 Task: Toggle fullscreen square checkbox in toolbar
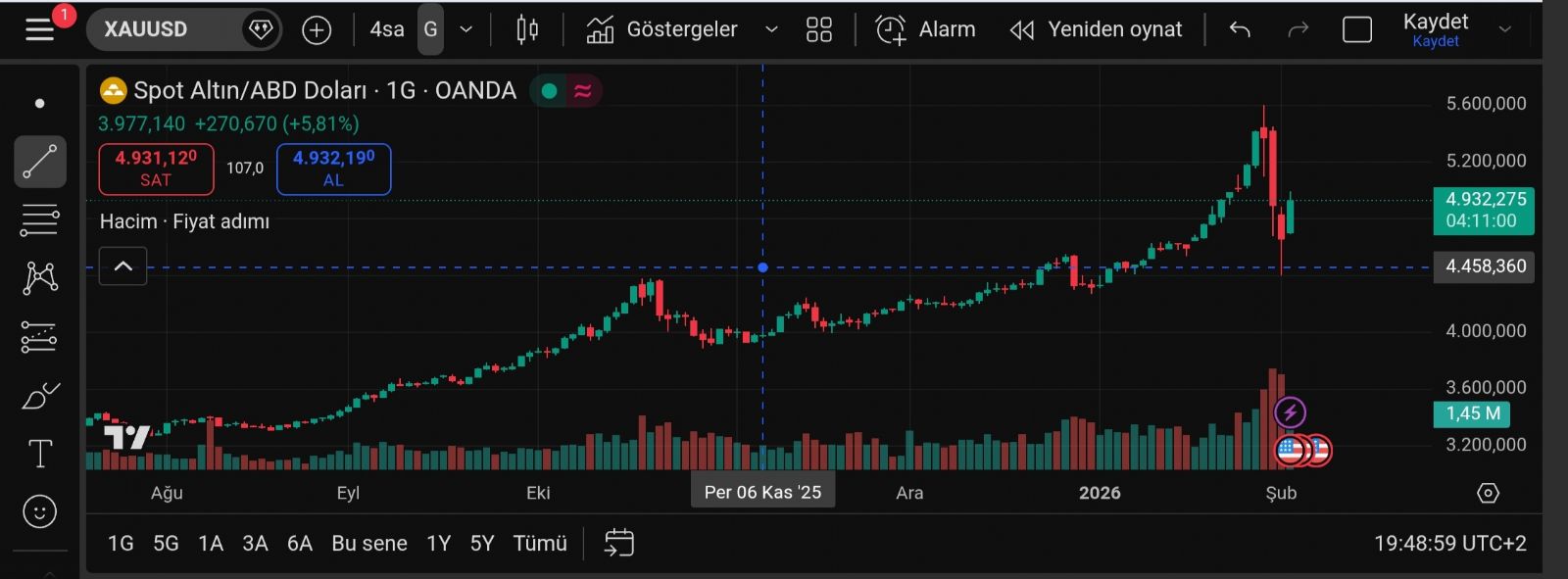(1356, 30)
